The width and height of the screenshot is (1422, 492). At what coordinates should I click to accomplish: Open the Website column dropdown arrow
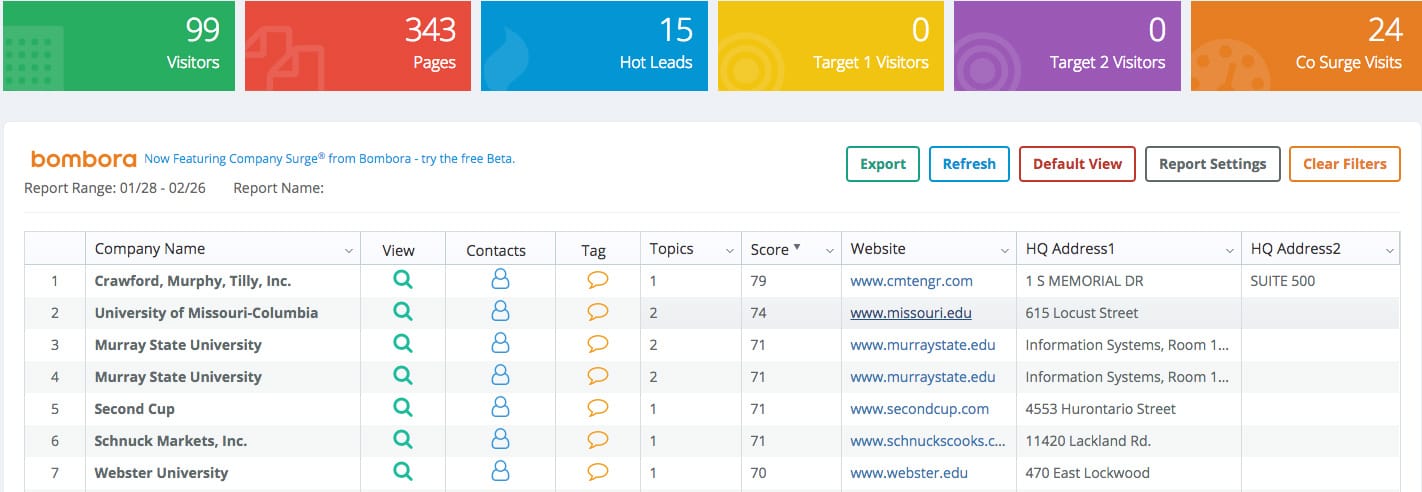click(1005, 251)
